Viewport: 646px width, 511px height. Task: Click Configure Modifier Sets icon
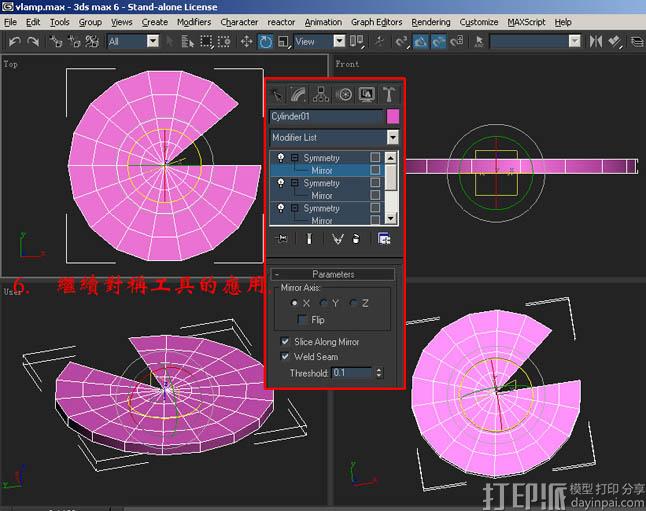[x=384, y=239]
